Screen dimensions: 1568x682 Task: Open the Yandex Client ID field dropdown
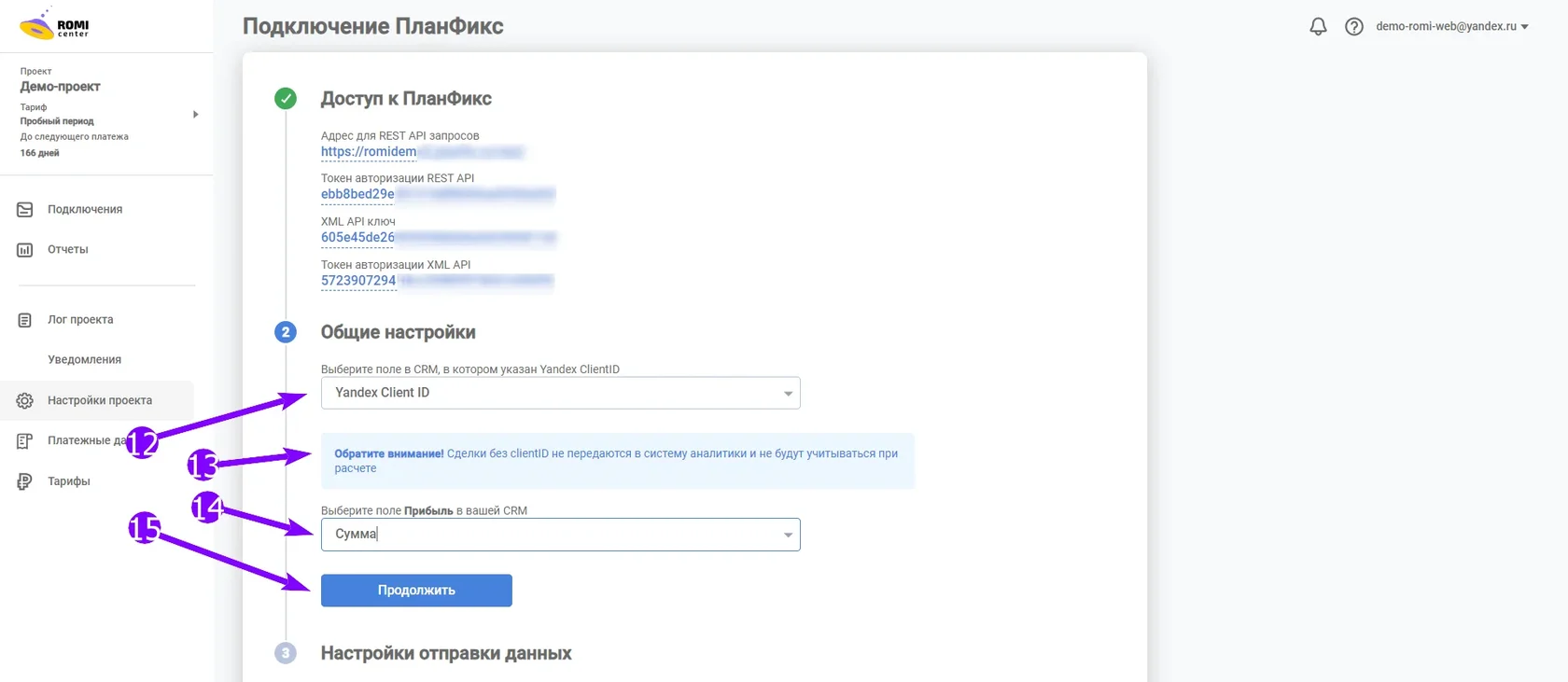(x=560, y=393)
